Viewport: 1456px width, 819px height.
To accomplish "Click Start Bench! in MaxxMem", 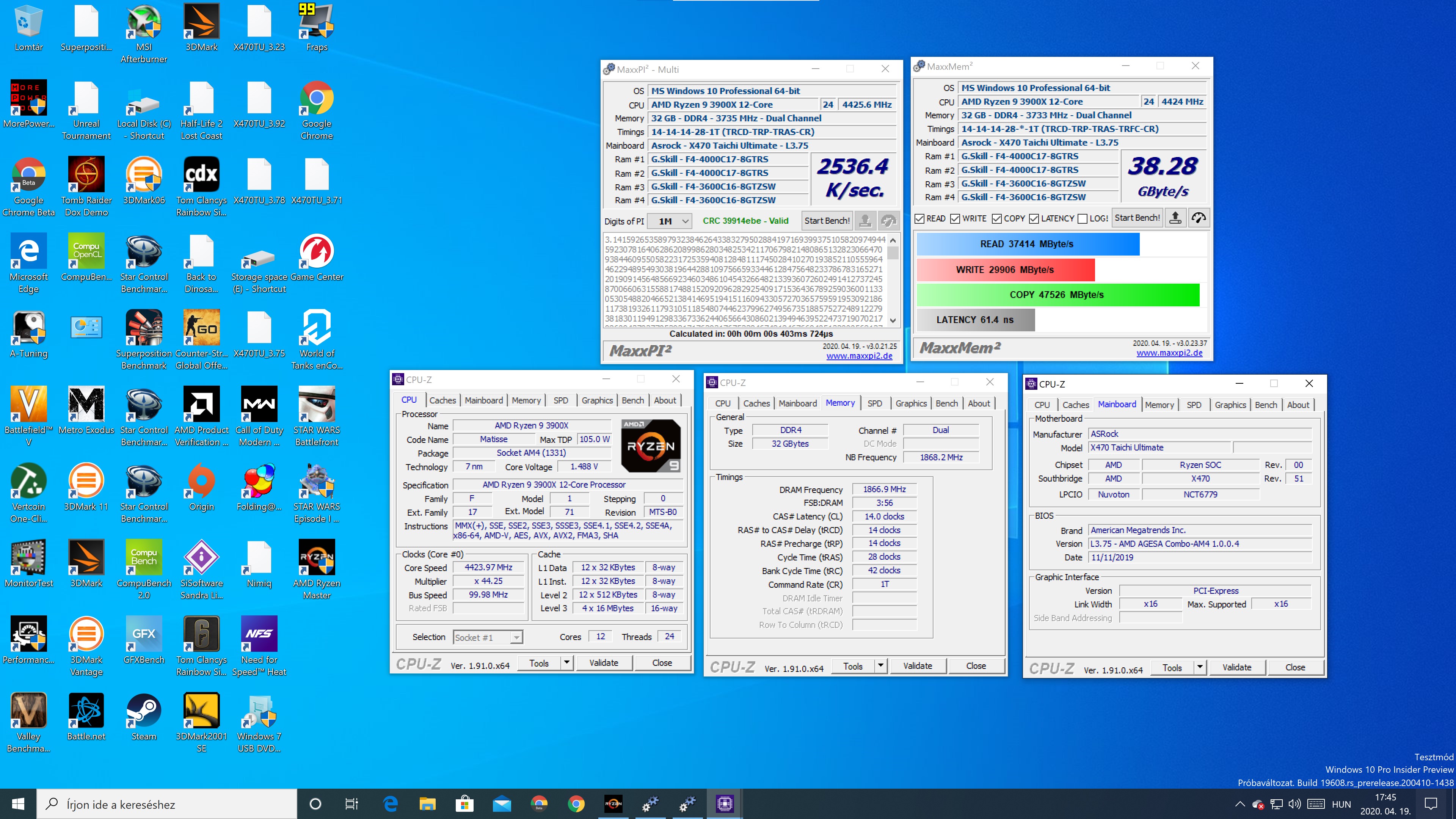I will 1137,218.
